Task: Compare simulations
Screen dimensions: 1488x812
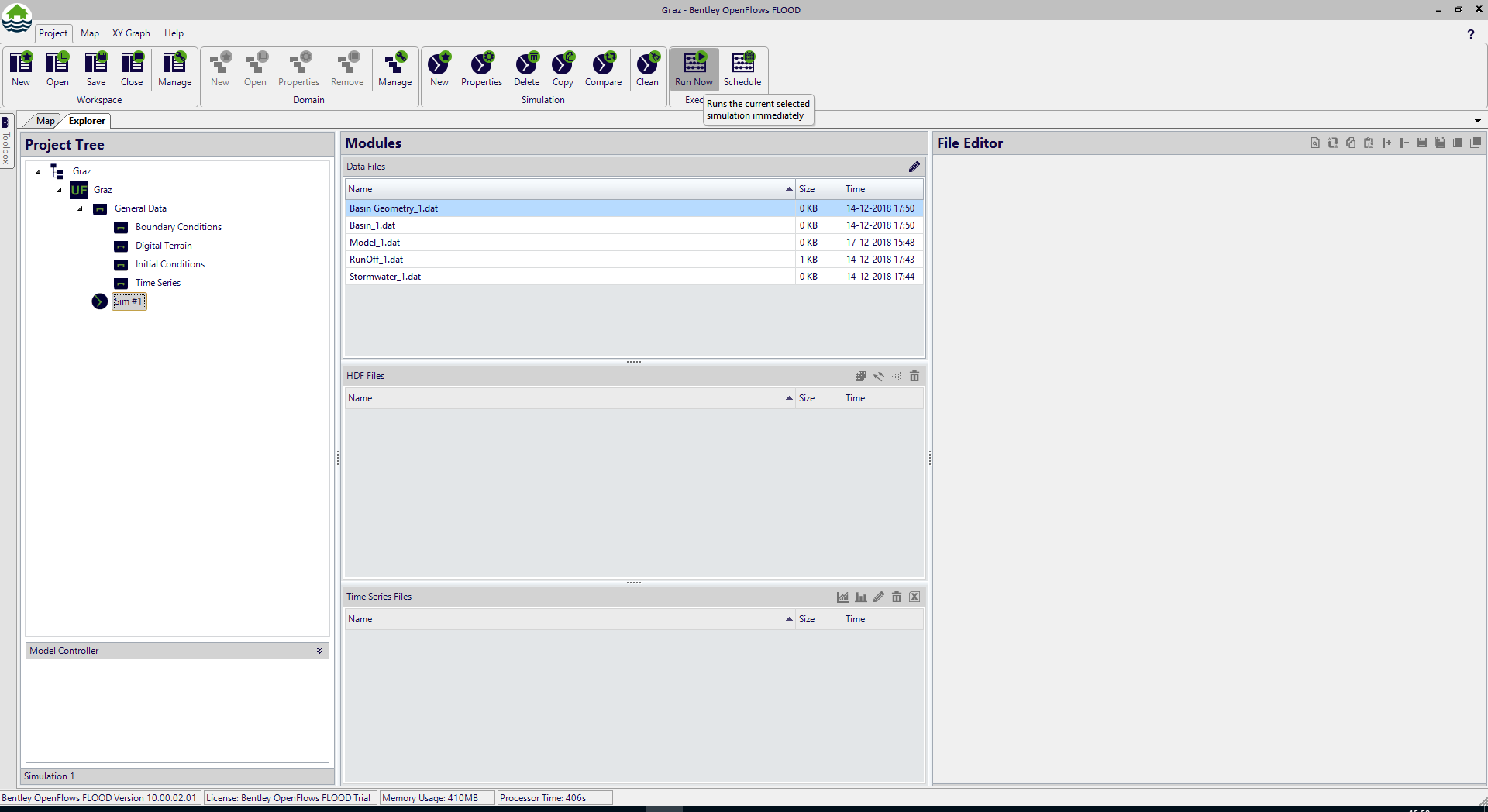Action: 603,69
